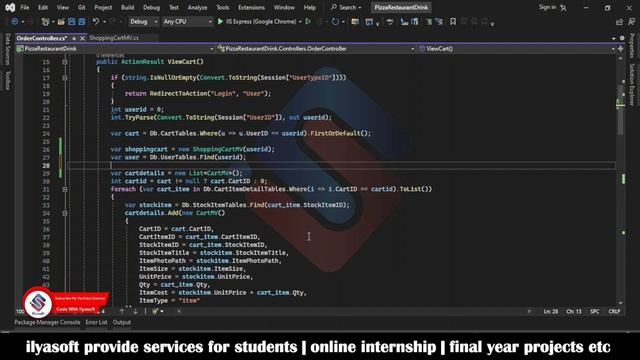Open the Extensions menu
640x360 pixels.
point(251,7)
